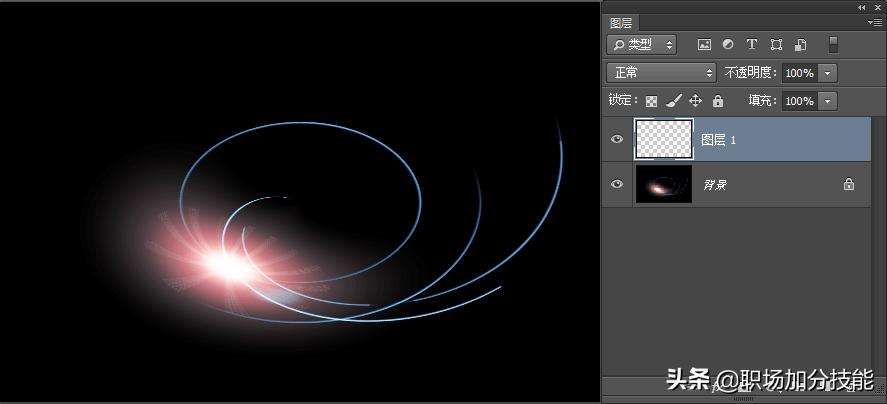887x404 pixels.
Task: Hide the 背景 layer eye
Action: tap(617, 184)
